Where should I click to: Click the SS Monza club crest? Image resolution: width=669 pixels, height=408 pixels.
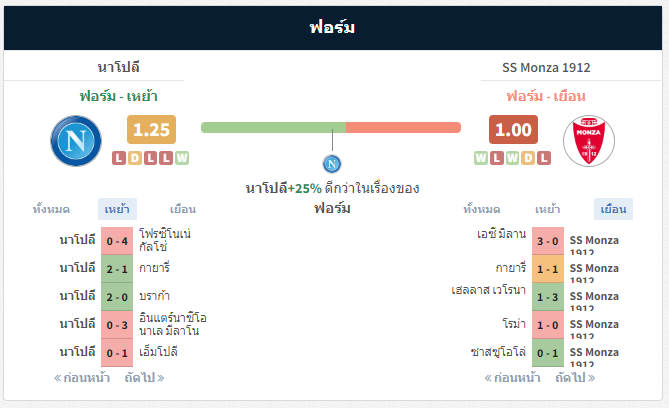(589, 141)
